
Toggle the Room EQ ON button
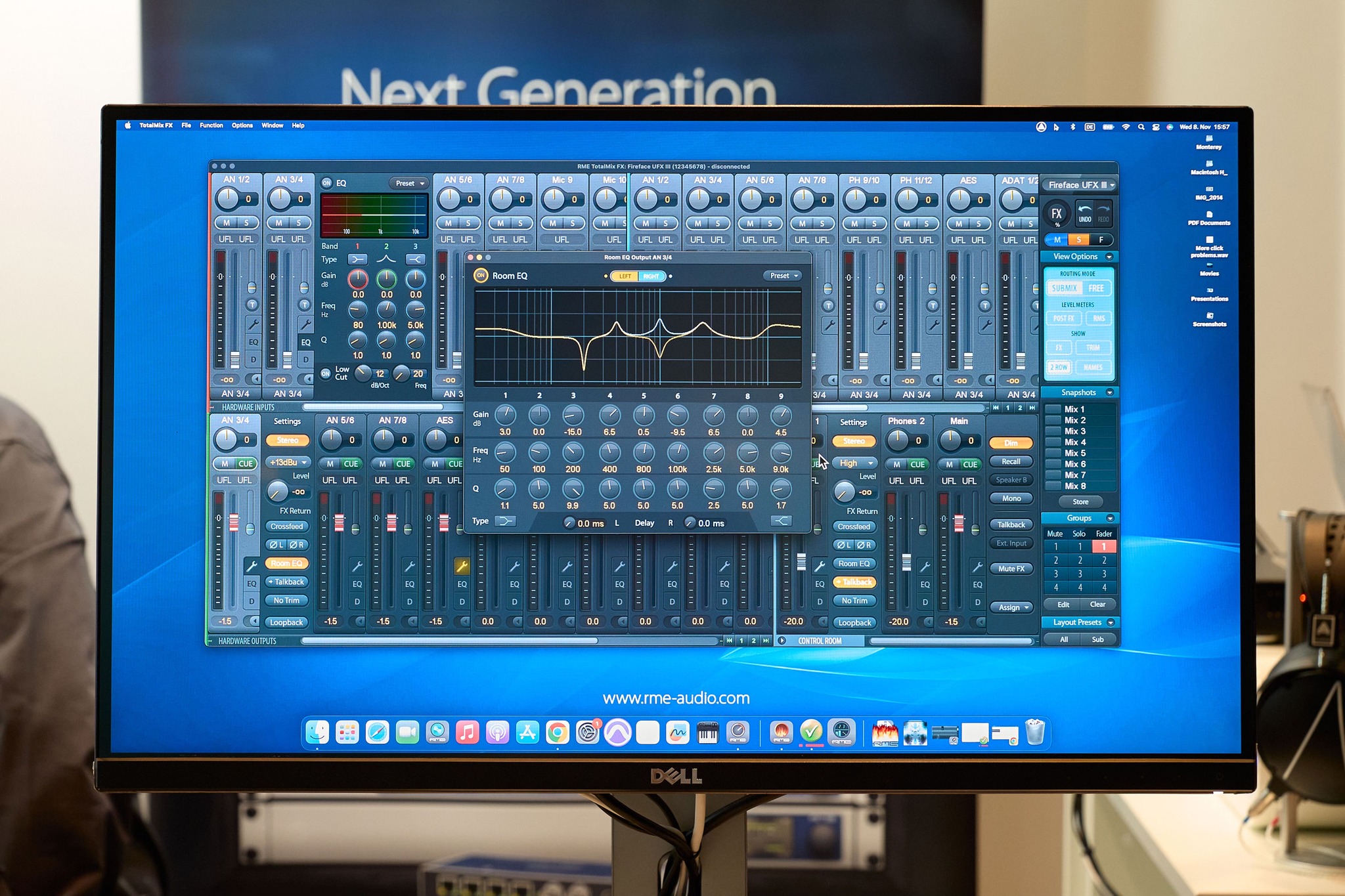pyautogui.click(x=481, y=276)
